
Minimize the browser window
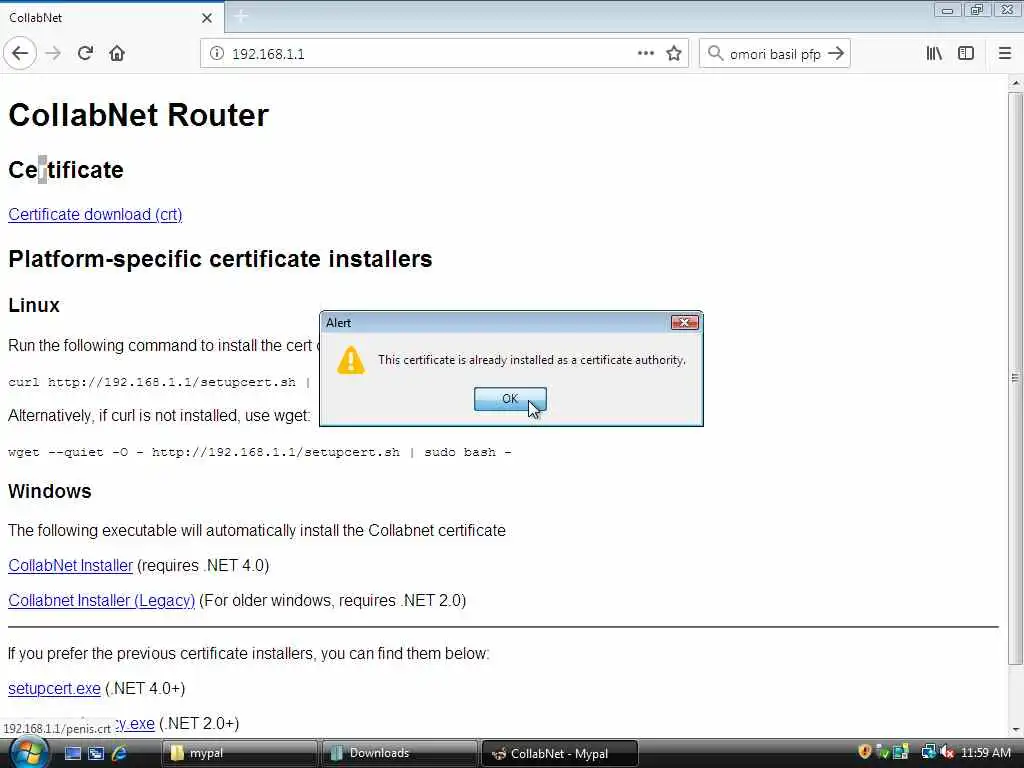(947, 10)
